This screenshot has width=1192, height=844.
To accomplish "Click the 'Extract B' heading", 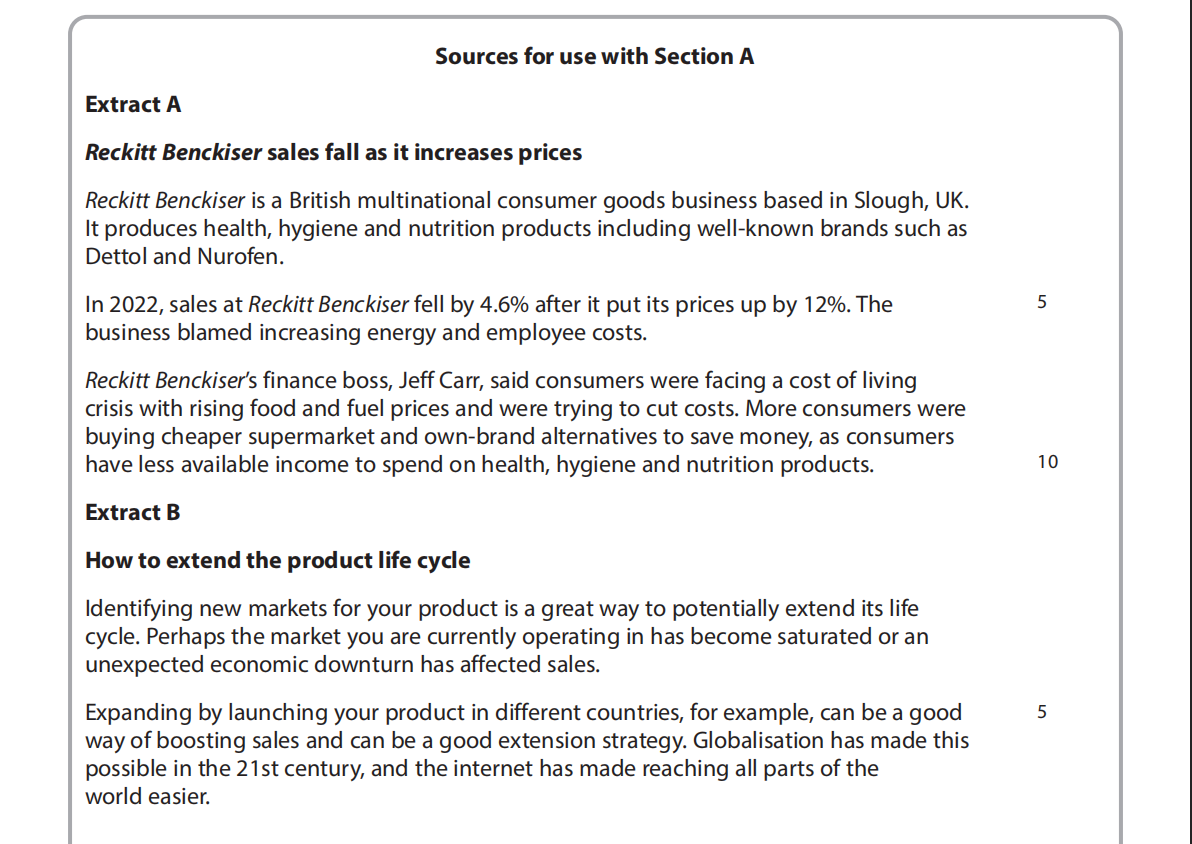I will 133,513.
